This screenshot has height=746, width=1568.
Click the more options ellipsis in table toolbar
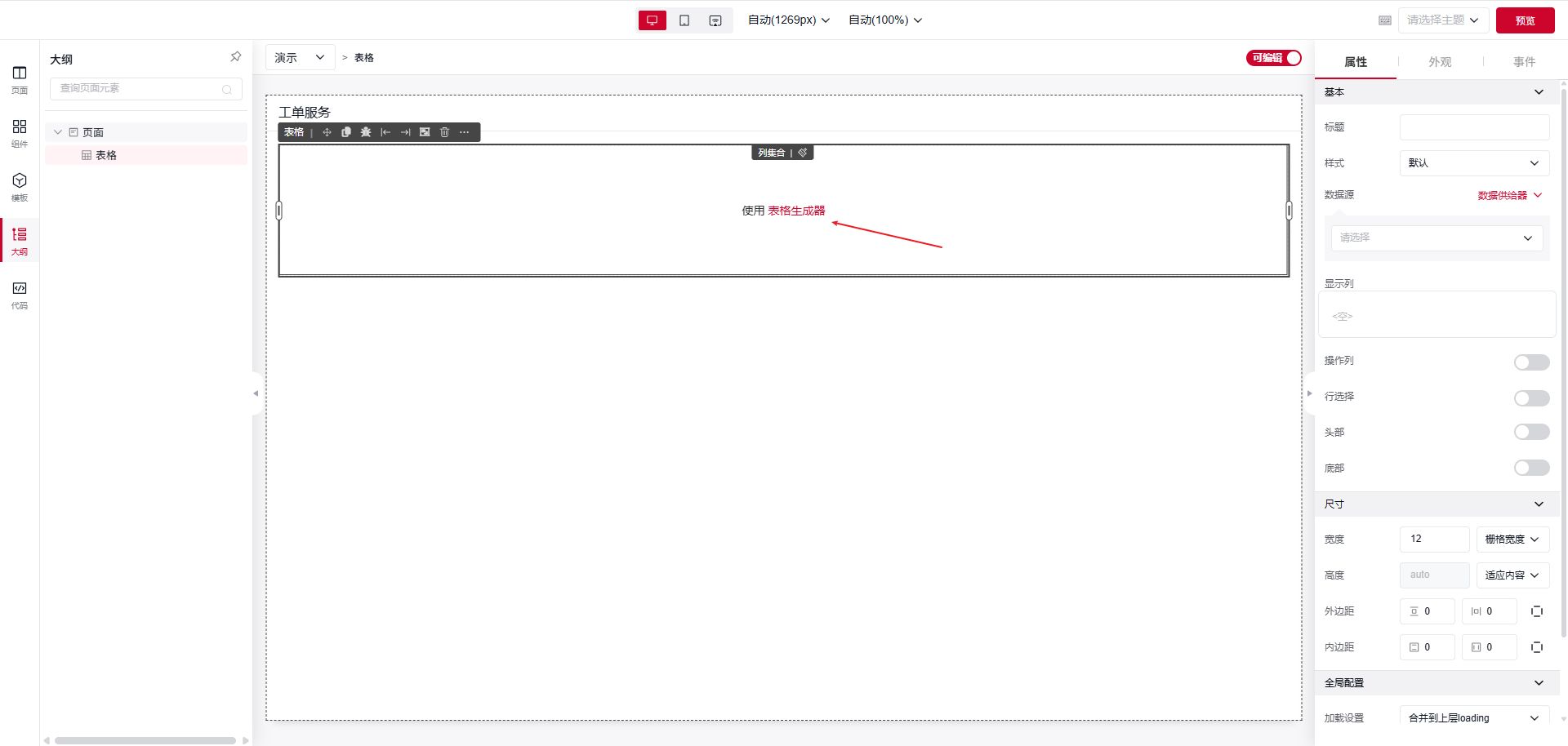[x=465, y=132]
